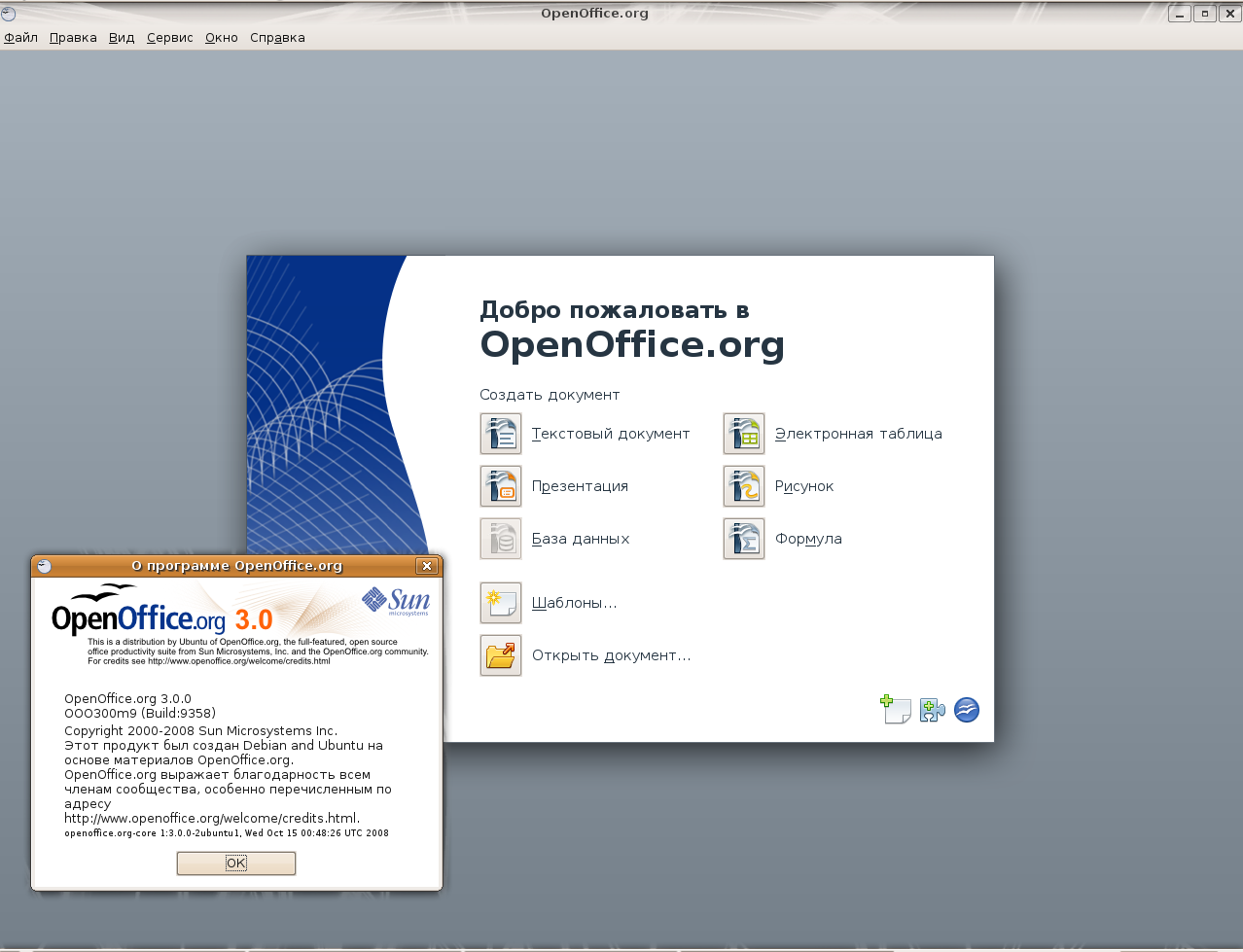Viewport: 1243px width, 952px height.
Task: Click the Открыть документ folder icon
Action: [x=501, y=655]
